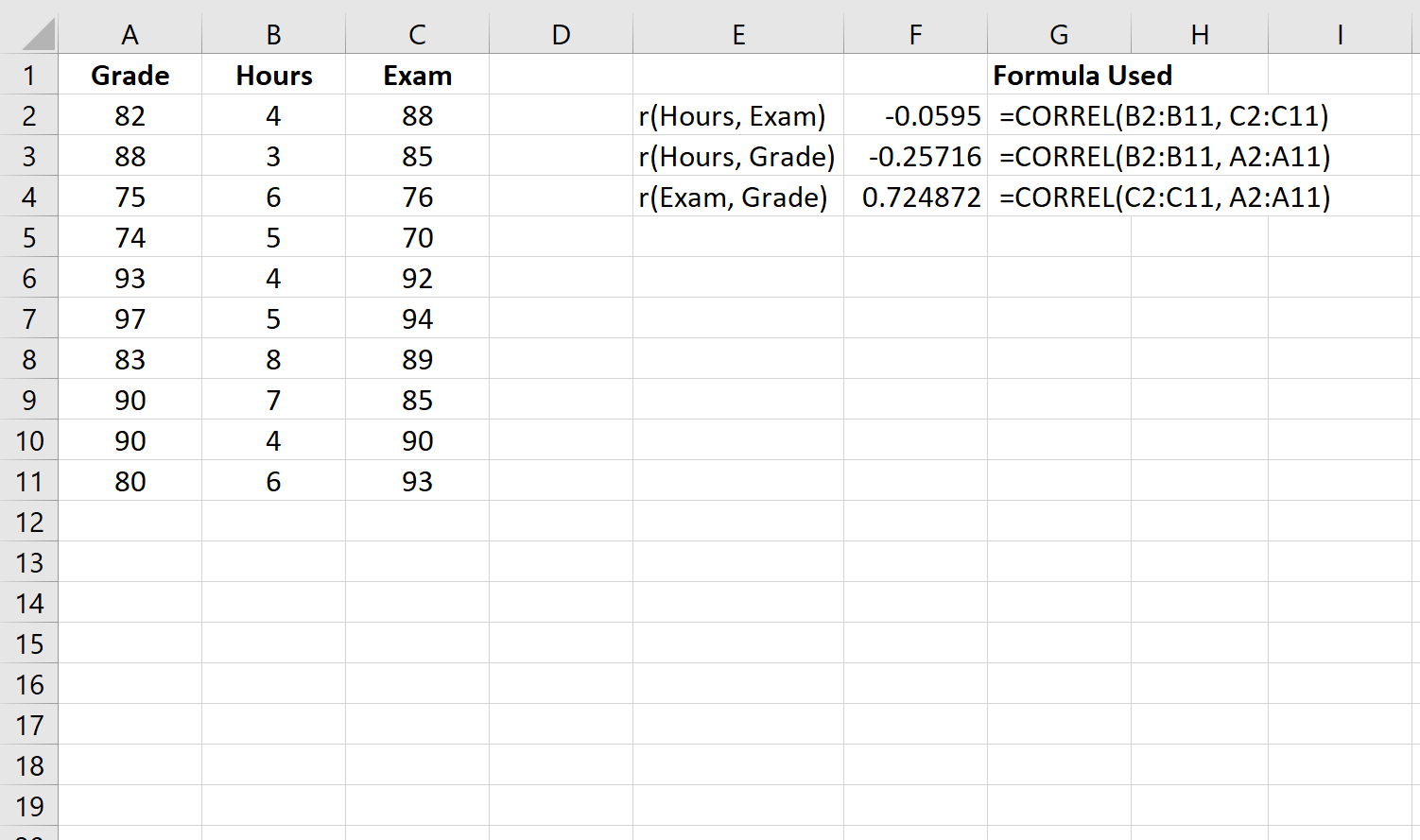Select row 2 header
Screen dimensions: 1420x840
(x=29, y=115)
